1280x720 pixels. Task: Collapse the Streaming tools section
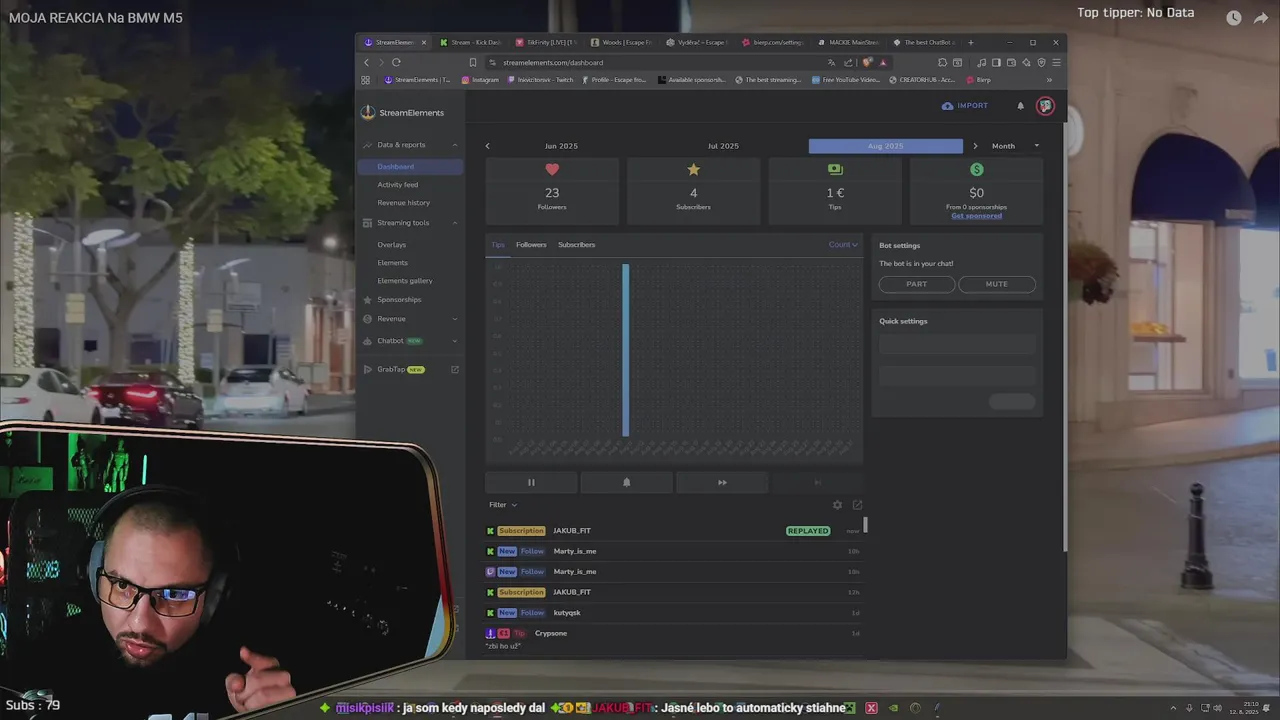411,223
